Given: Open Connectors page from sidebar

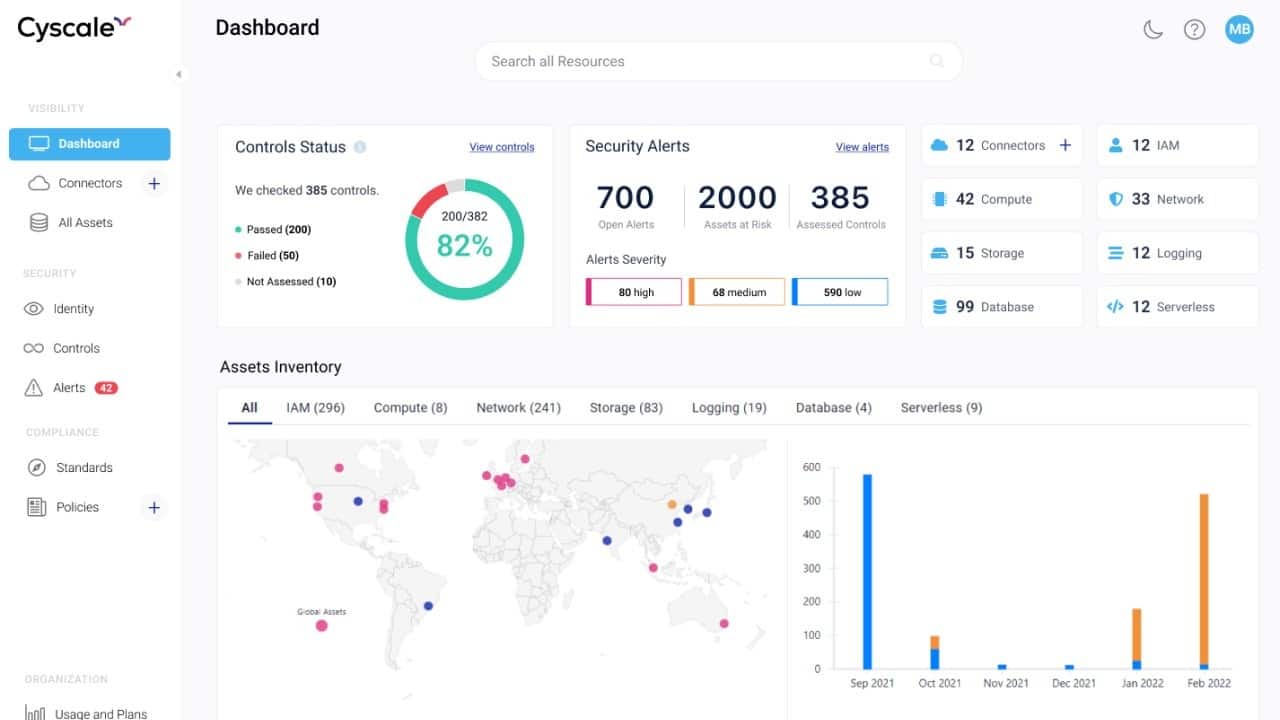Looking at the screenshot, I should pos(90,183).
